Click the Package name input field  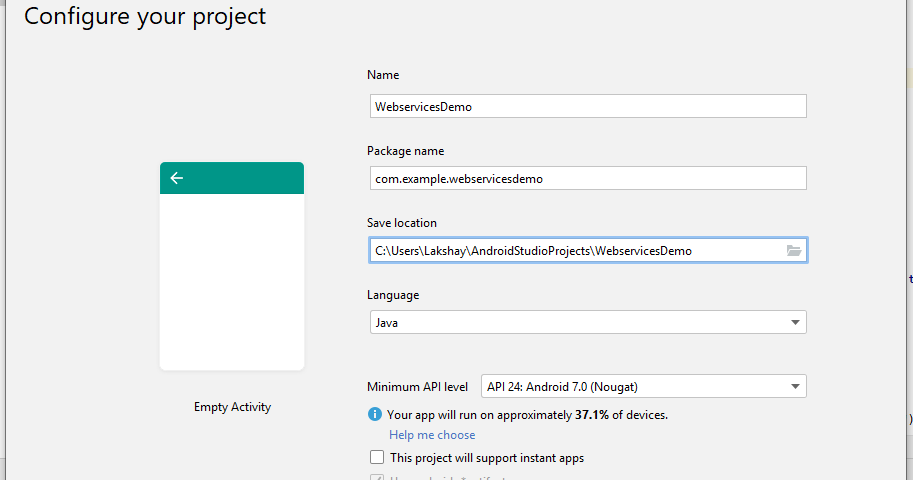point(588,178)
